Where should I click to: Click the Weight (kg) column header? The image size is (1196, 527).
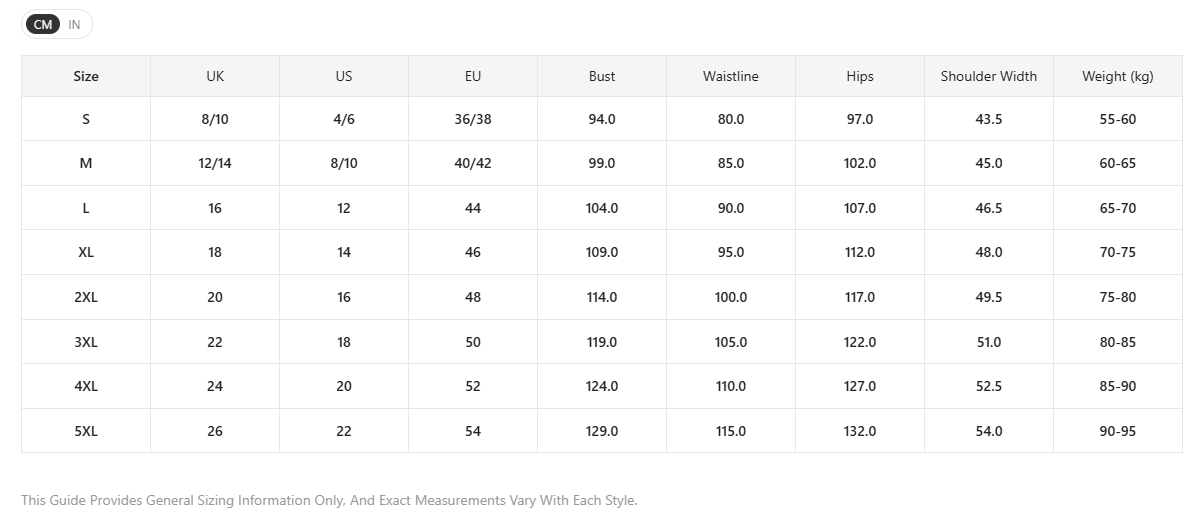point(1117,76)
